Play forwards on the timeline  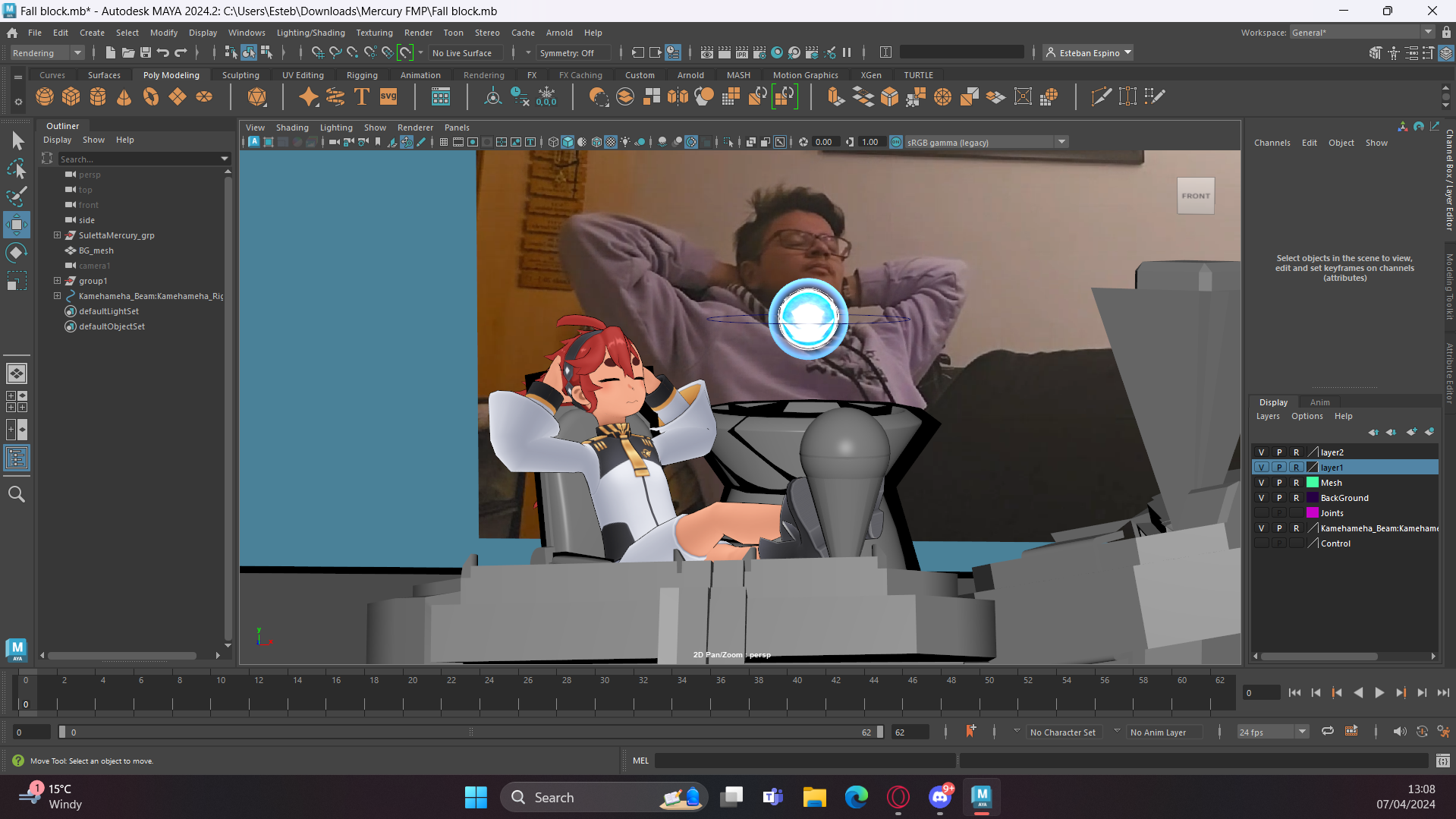tap(1379, 692)
